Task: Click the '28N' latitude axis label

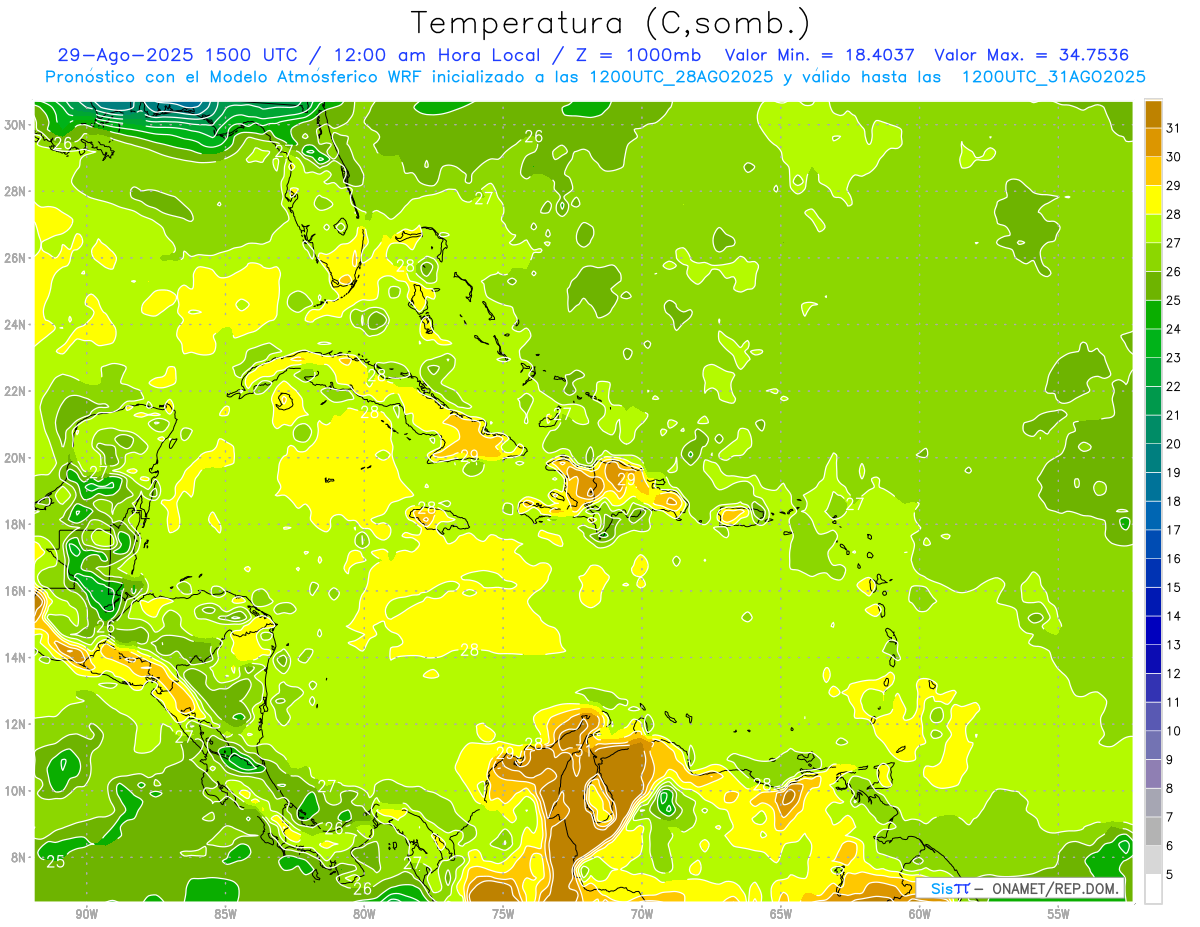Action: [x=15, y=191]
